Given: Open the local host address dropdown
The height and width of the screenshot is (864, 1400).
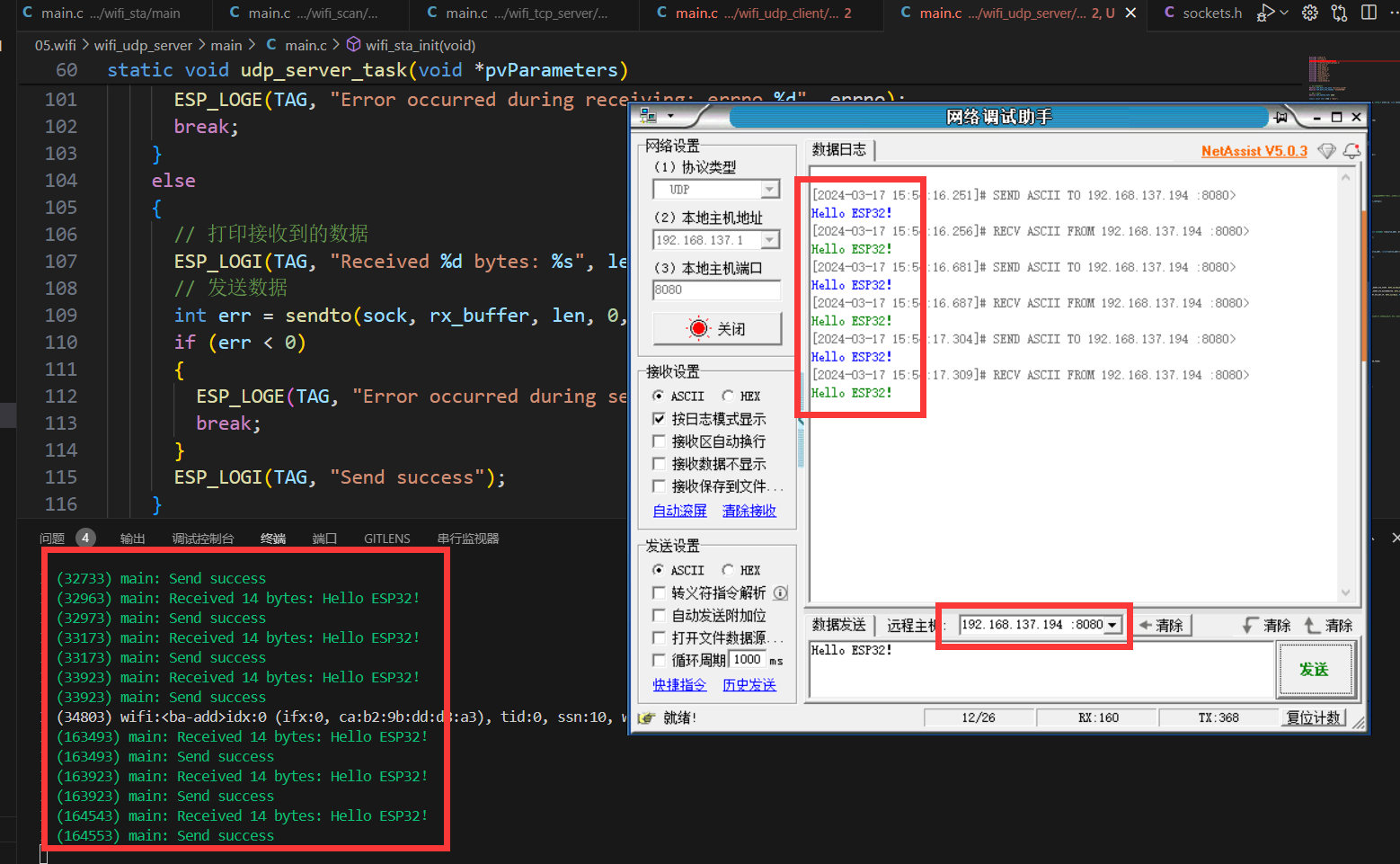Looking at the screenshot, I should [x=769, y=240].
